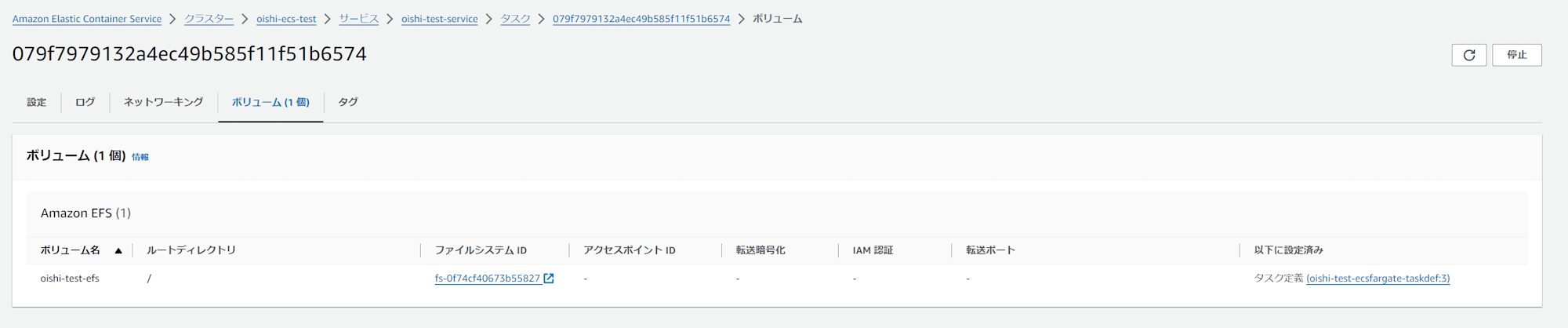The image size is (1568, 328).
Task: Open external link icon beside file system ID
Action: point(549,279)
